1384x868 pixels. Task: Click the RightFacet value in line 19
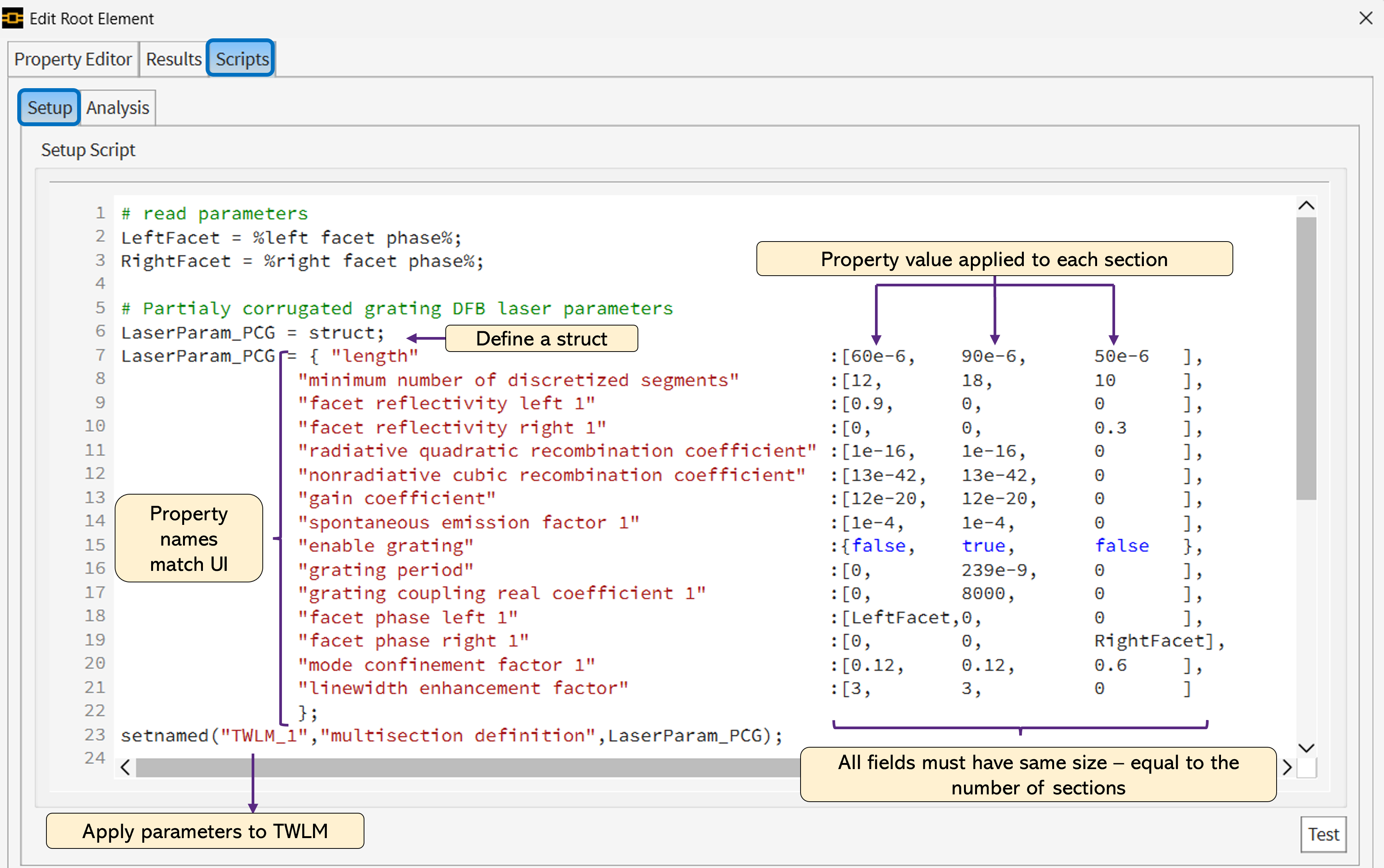pyautogui.click(x=1149, y=641)
